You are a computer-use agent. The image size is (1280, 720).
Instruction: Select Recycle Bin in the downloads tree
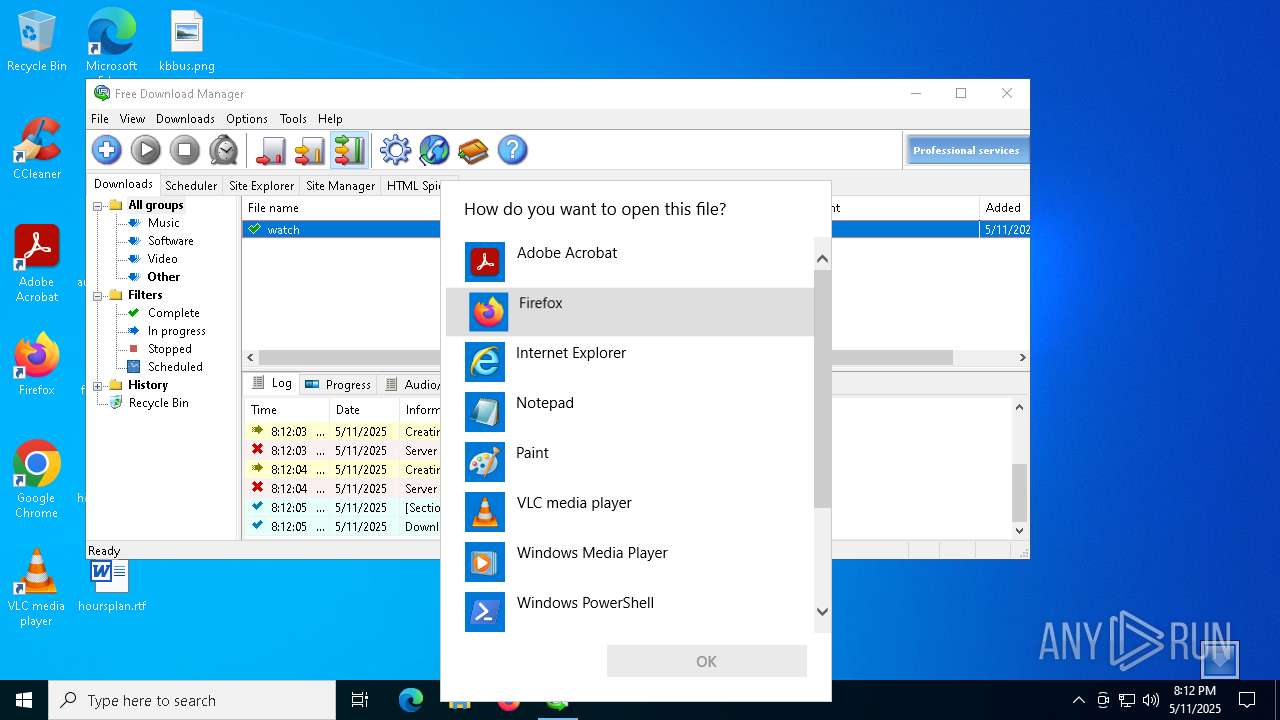click(x=158, y=403)
